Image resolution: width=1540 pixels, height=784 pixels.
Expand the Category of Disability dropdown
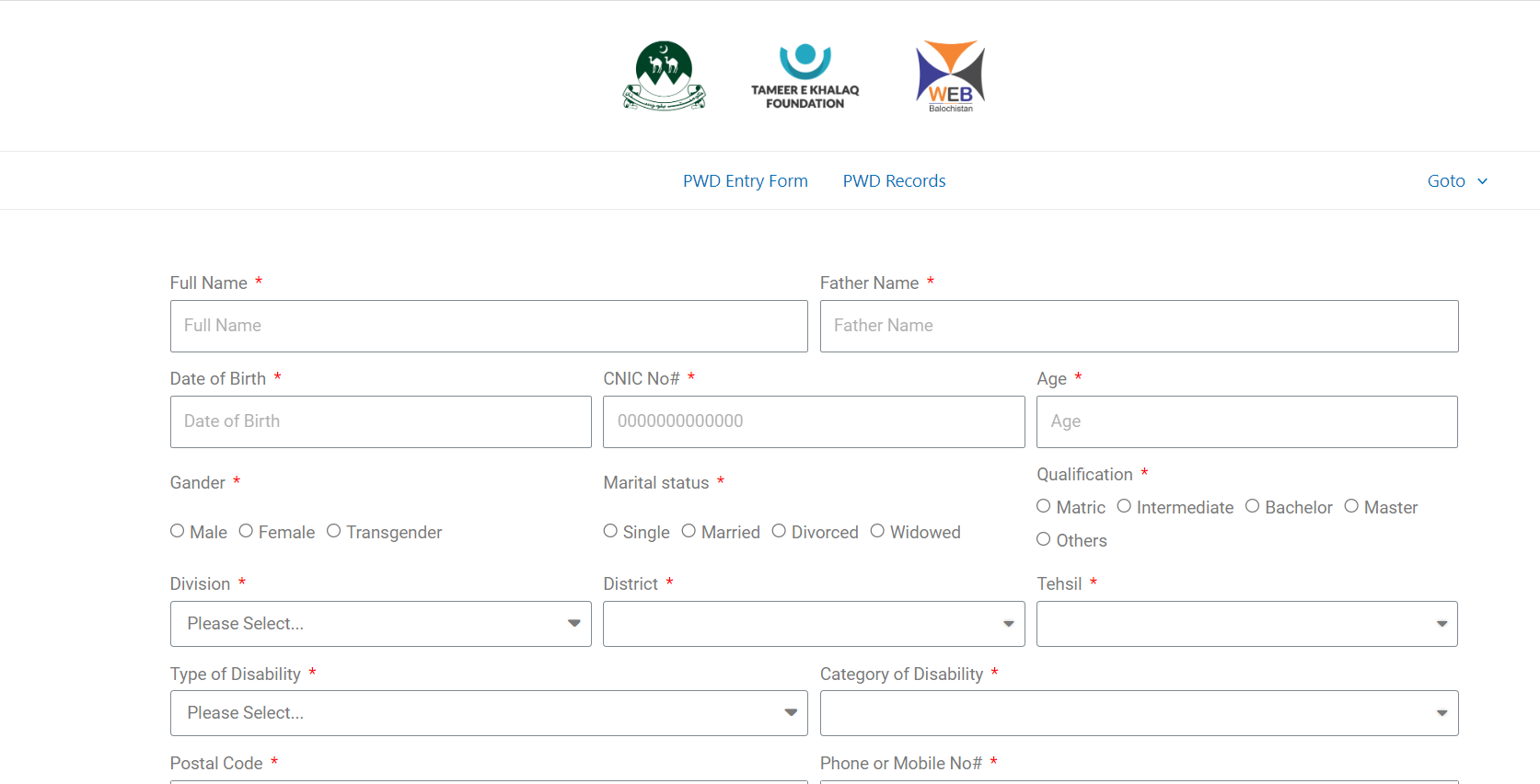tap(1139, 713)
